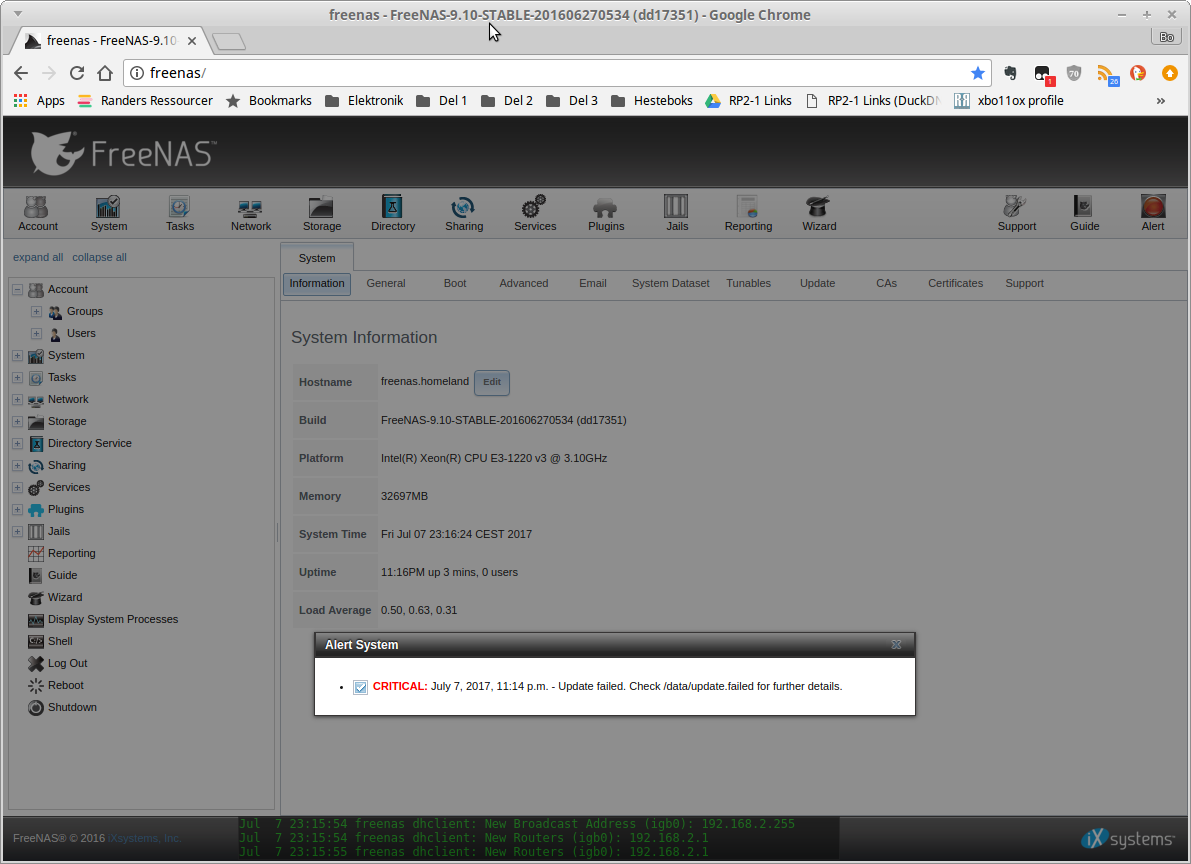Switch to the General tab
Screen dimensions: 1191x864
click(386, 283)
